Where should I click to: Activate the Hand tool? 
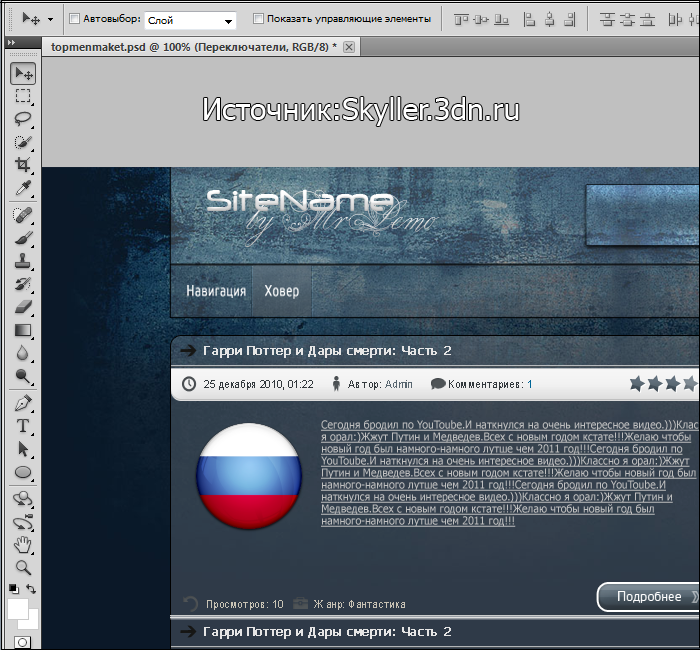(x=23, y=544)
